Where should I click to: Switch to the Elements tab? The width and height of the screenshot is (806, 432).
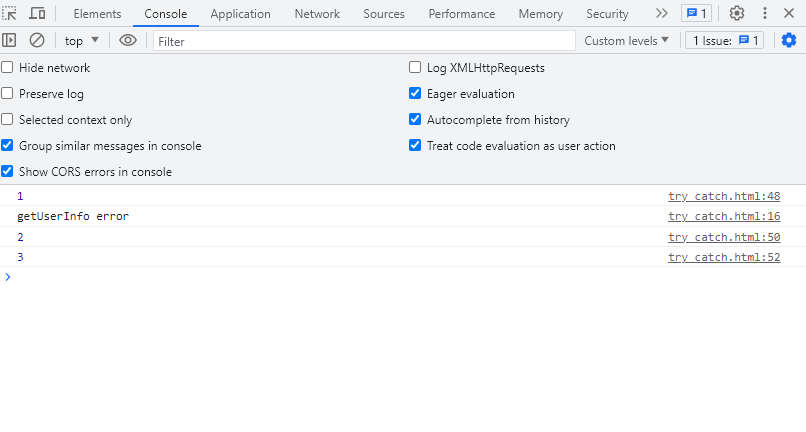(97, 14)
